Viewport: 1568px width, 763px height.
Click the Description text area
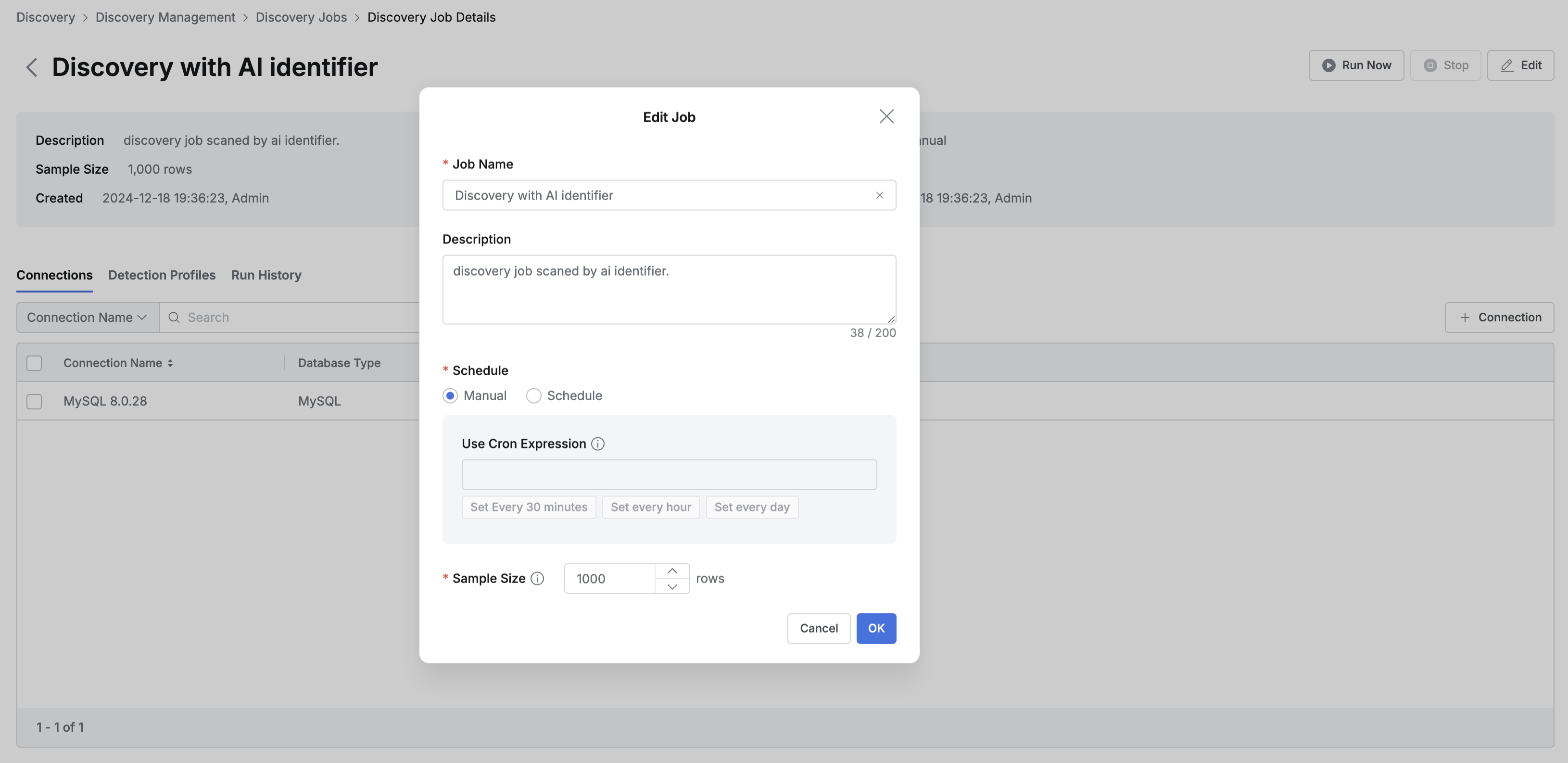click(669, 289)
